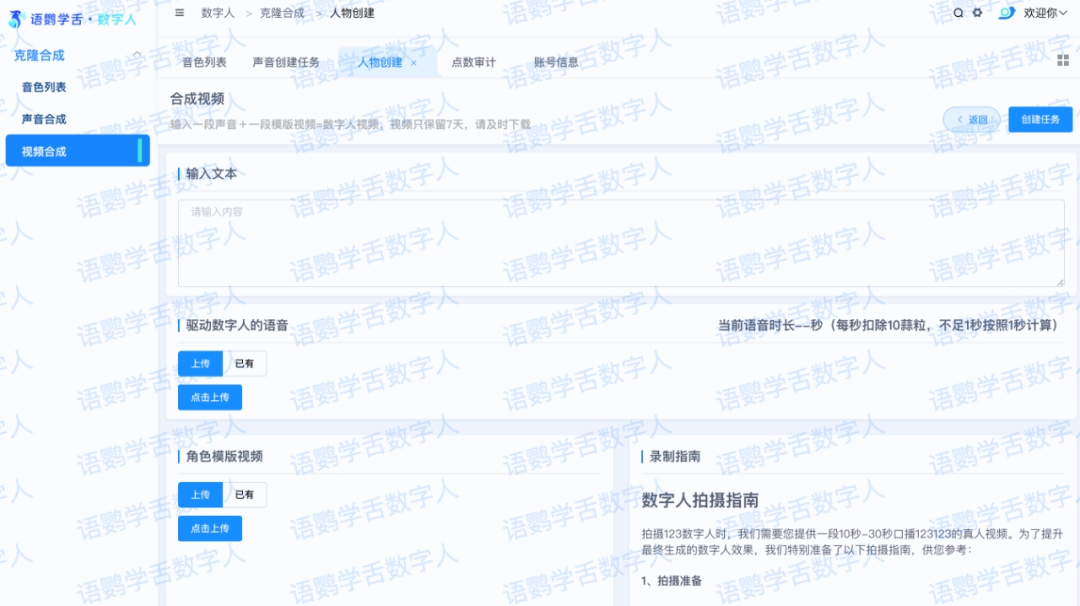Switch to the 点数审计 tab
The image size is (1080, 606).
pos(473,62)
